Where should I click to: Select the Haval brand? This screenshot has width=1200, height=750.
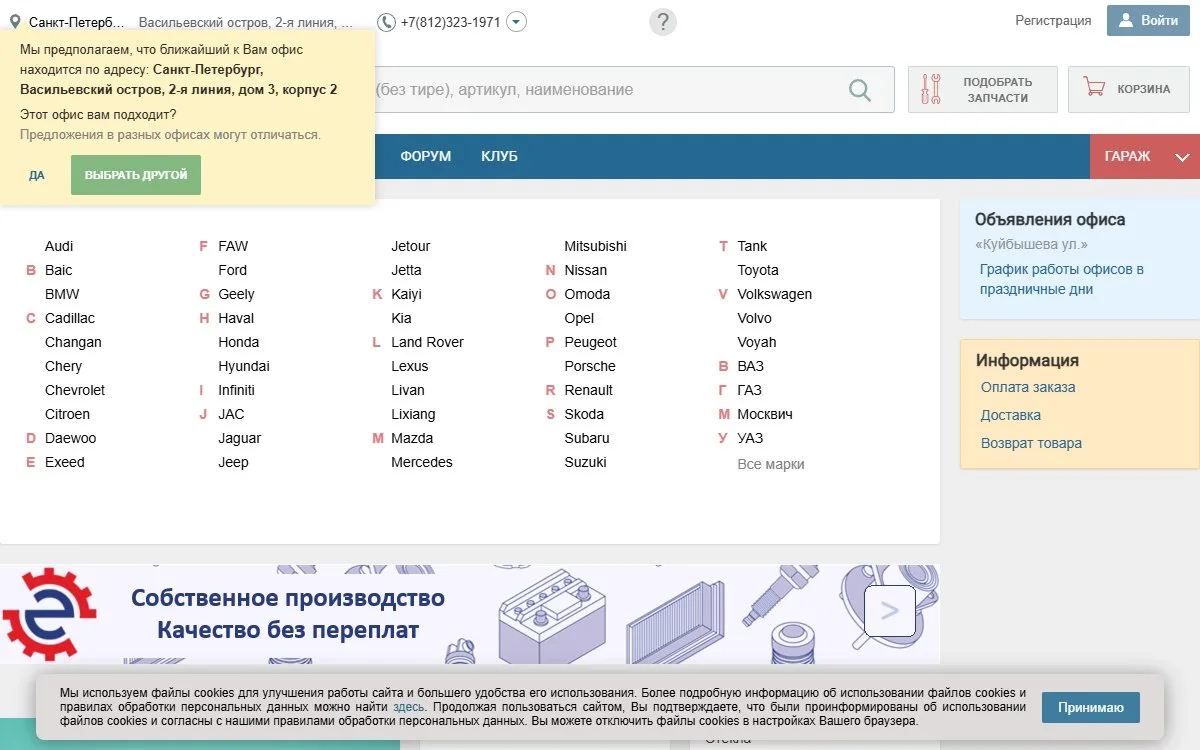(x=236, y=318)
